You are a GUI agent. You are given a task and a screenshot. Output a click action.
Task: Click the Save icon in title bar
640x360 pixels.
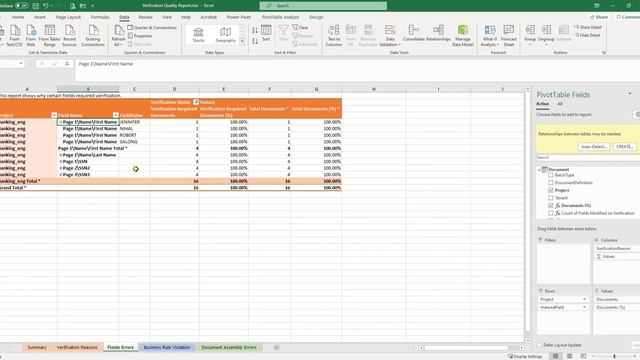[36, 6]
